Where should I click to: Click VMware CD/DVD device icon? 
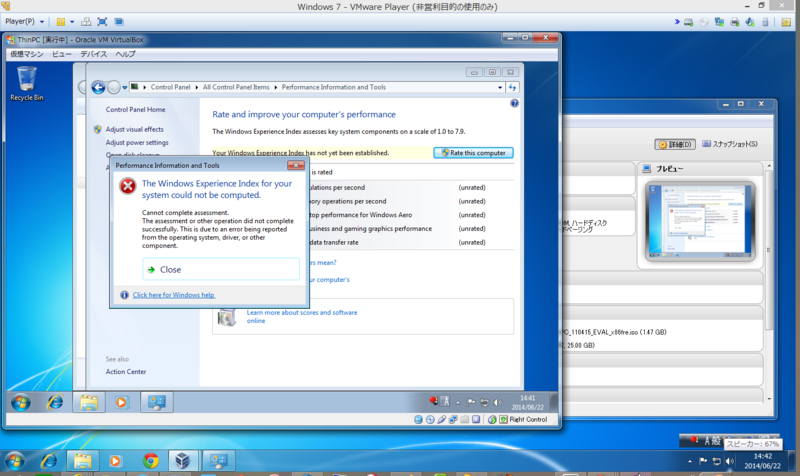pos(704,22)
